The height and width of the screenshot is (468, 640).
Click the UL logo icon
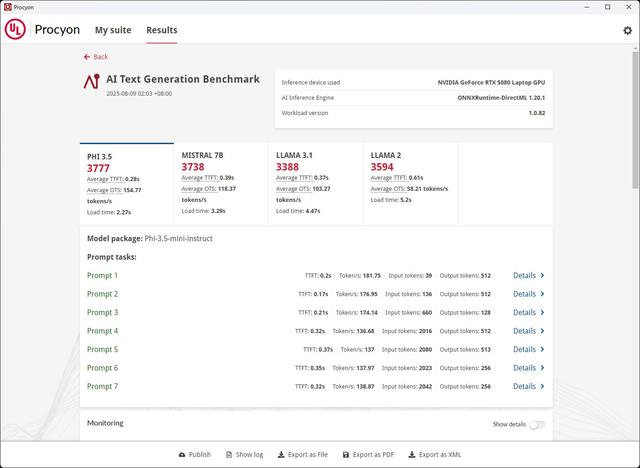[15, 29]
